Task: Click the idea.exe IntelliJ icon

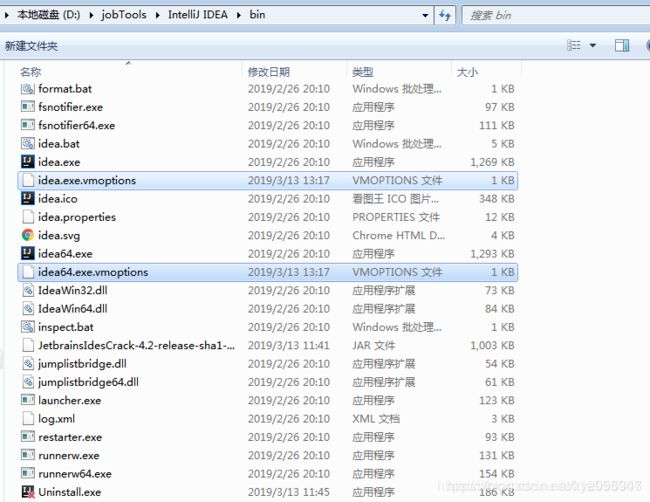Action: (28, 162)
